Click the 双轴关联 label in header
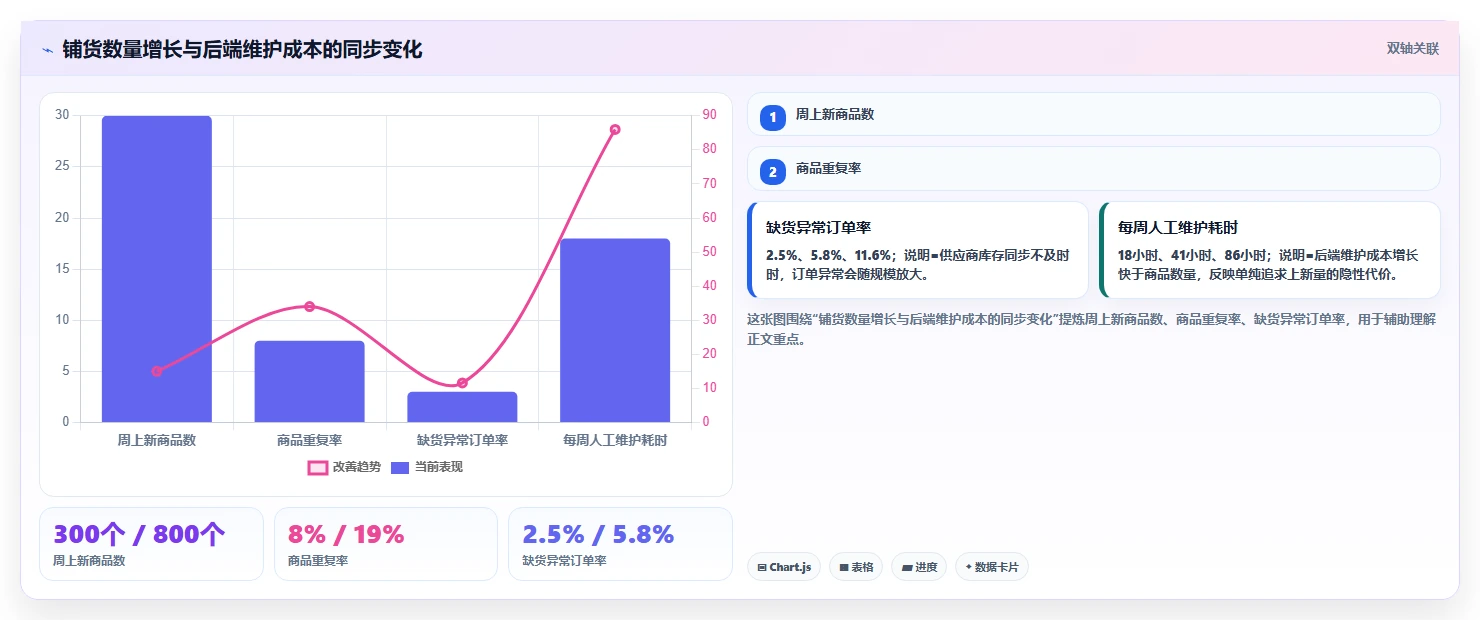1480x620 pixels. pos(1412,49)
